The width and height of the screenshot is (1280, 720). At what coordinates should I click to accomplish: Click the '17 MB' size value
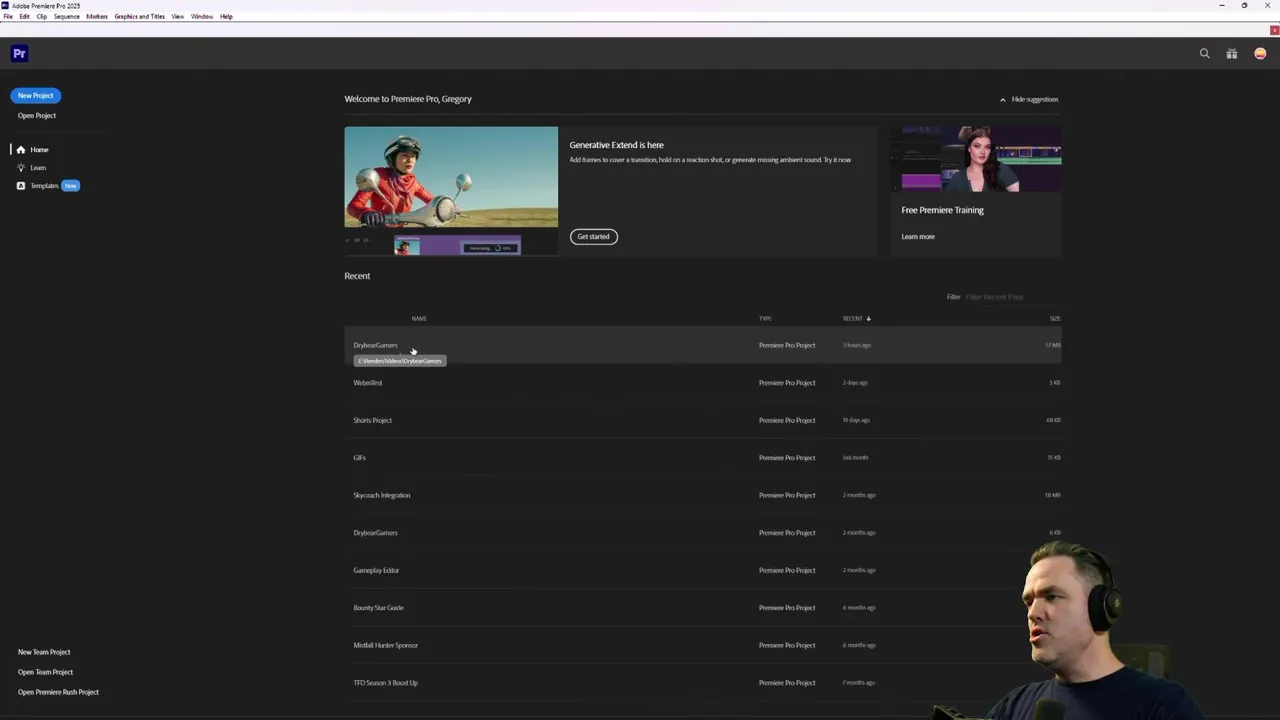pyautogui.click(x=1053, y=345)
